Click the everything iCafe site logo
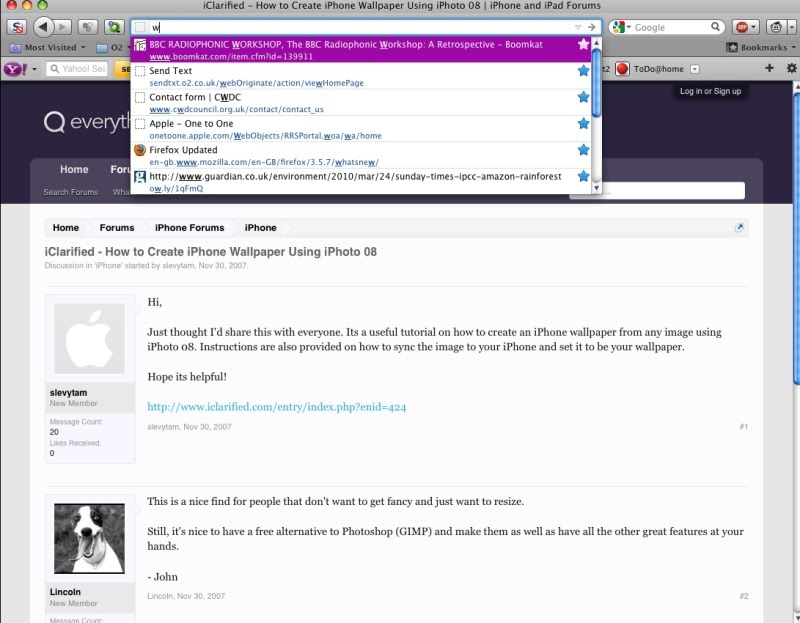 click(87, 122)
